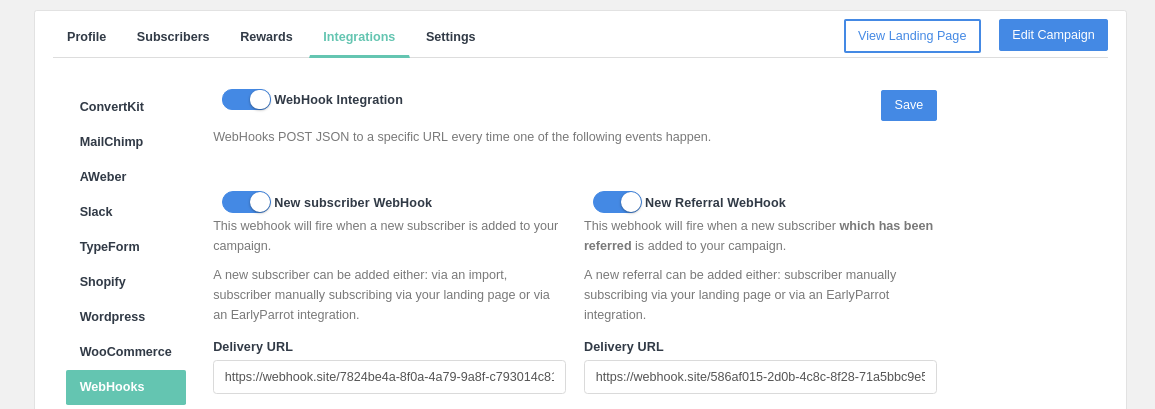Click the Edit Campaign button
The width and height of the screenshot is (1155, 409).
1053,35
